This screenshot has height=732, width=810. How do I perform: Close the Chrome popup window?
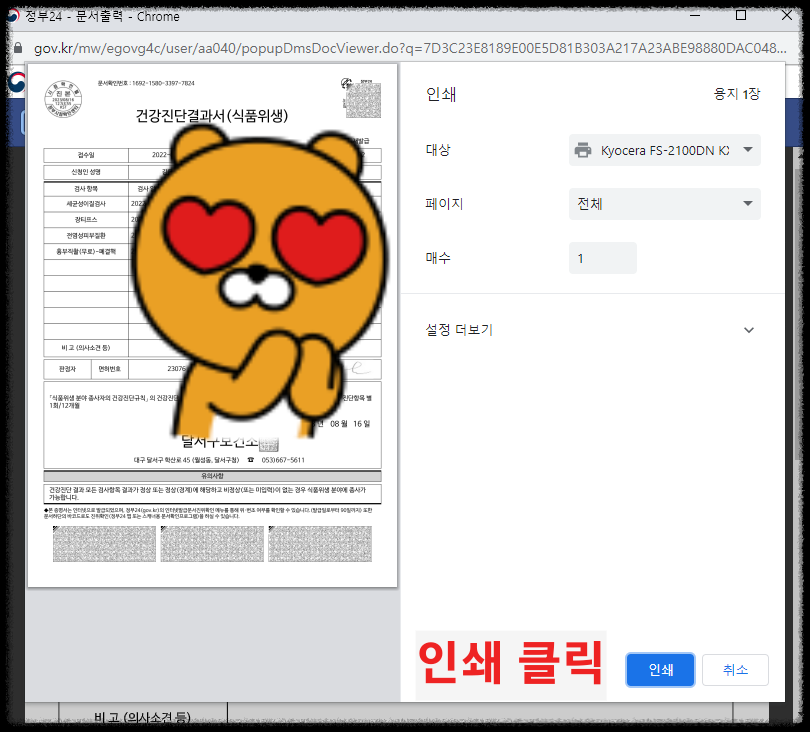tap(787, 15)
